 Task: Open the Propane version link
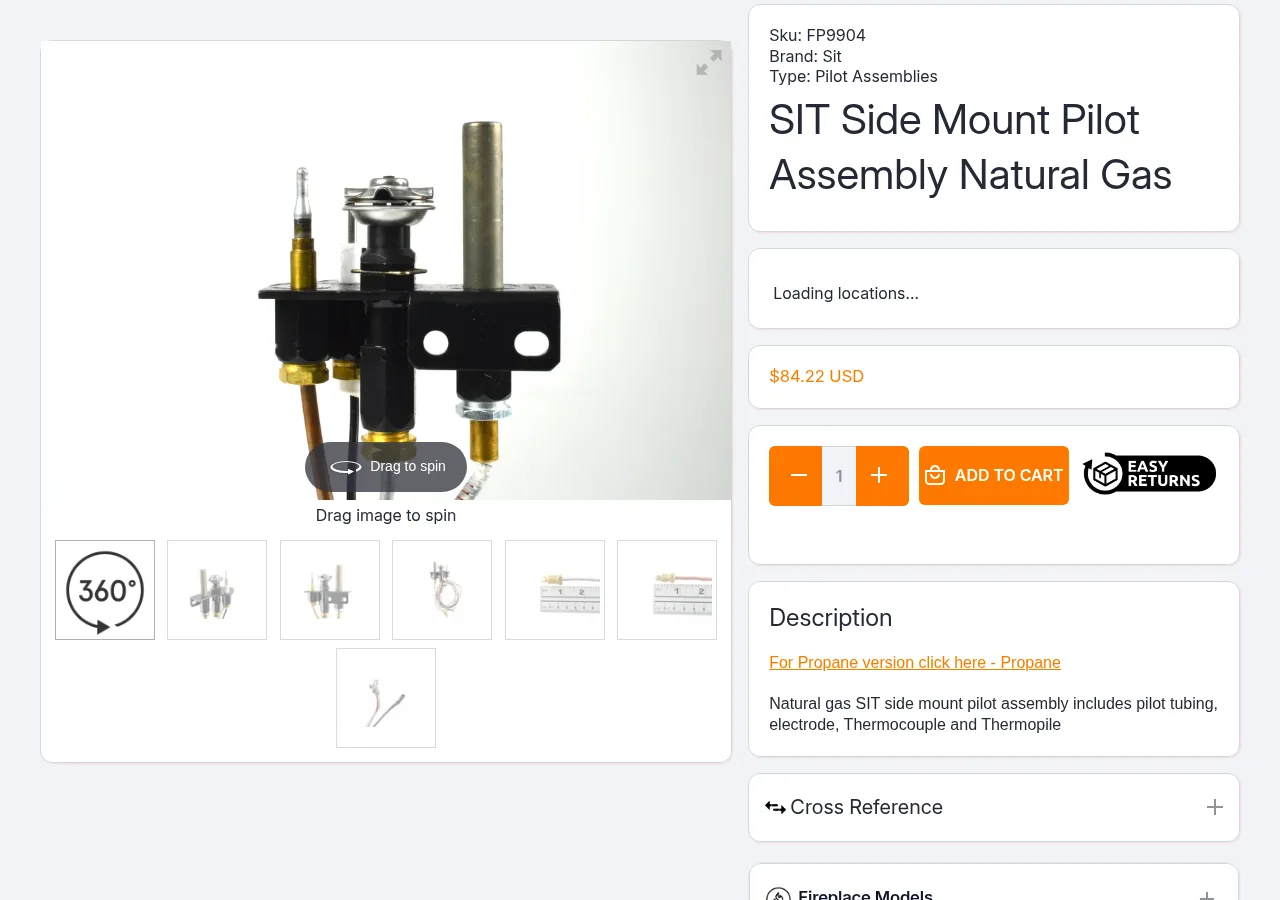pyautogui.click(x=915, y=663)
